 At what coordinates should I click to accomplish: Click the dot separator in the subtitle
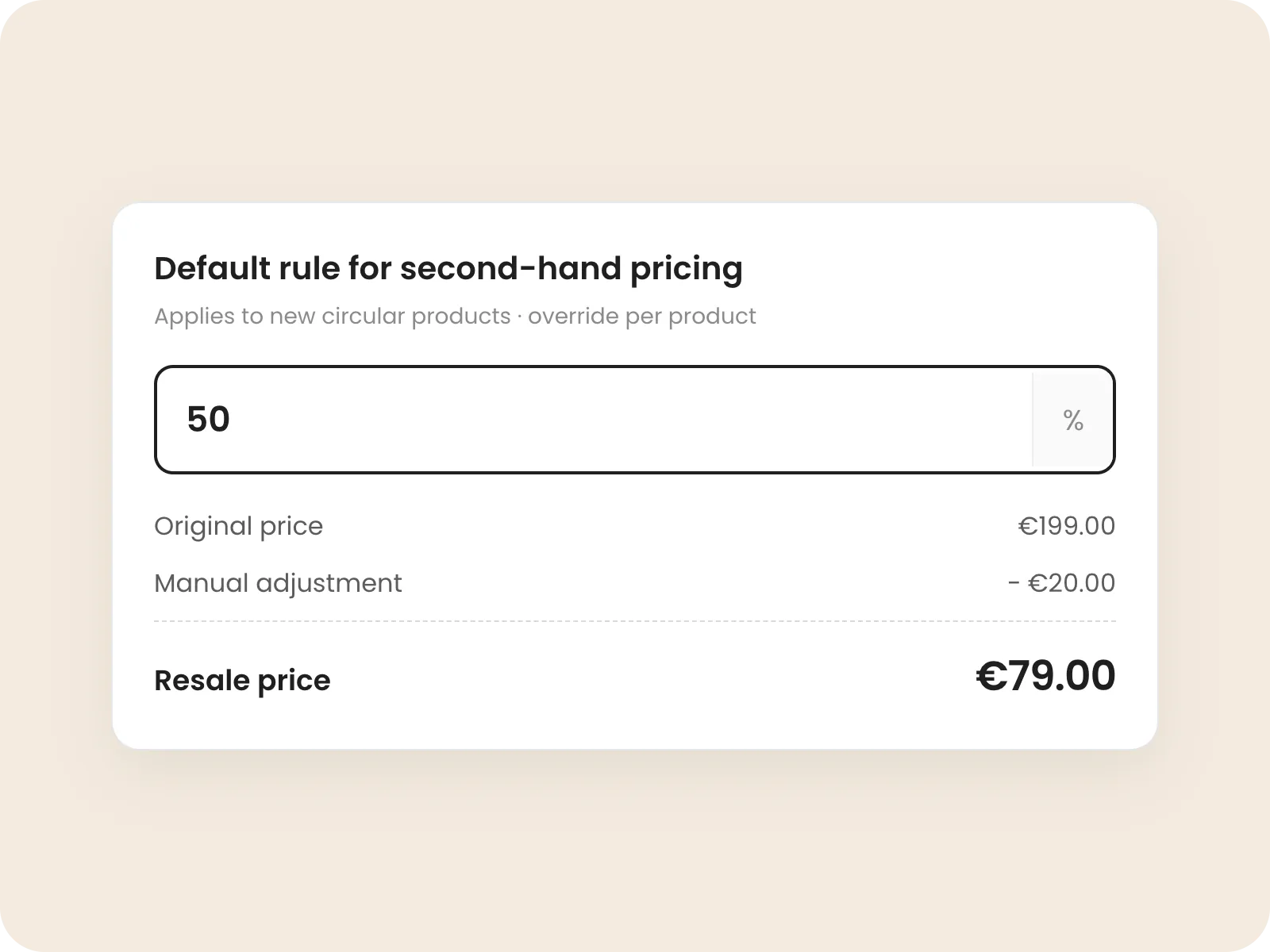519,317
